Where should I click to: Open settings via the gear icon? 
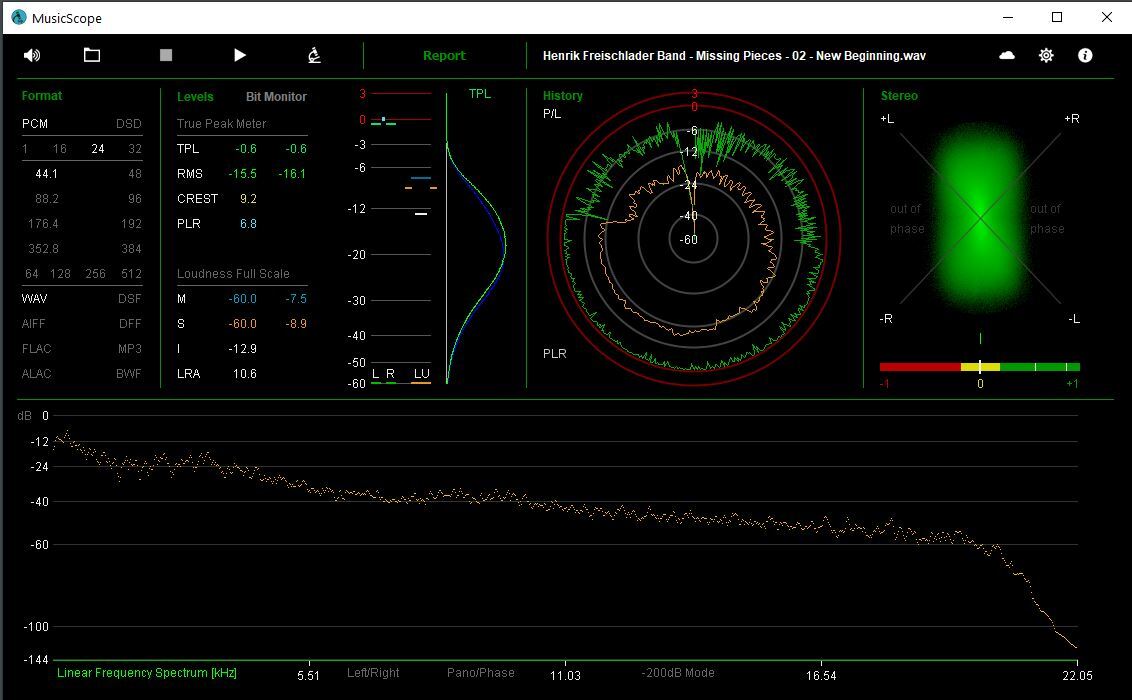[1046, 56]
